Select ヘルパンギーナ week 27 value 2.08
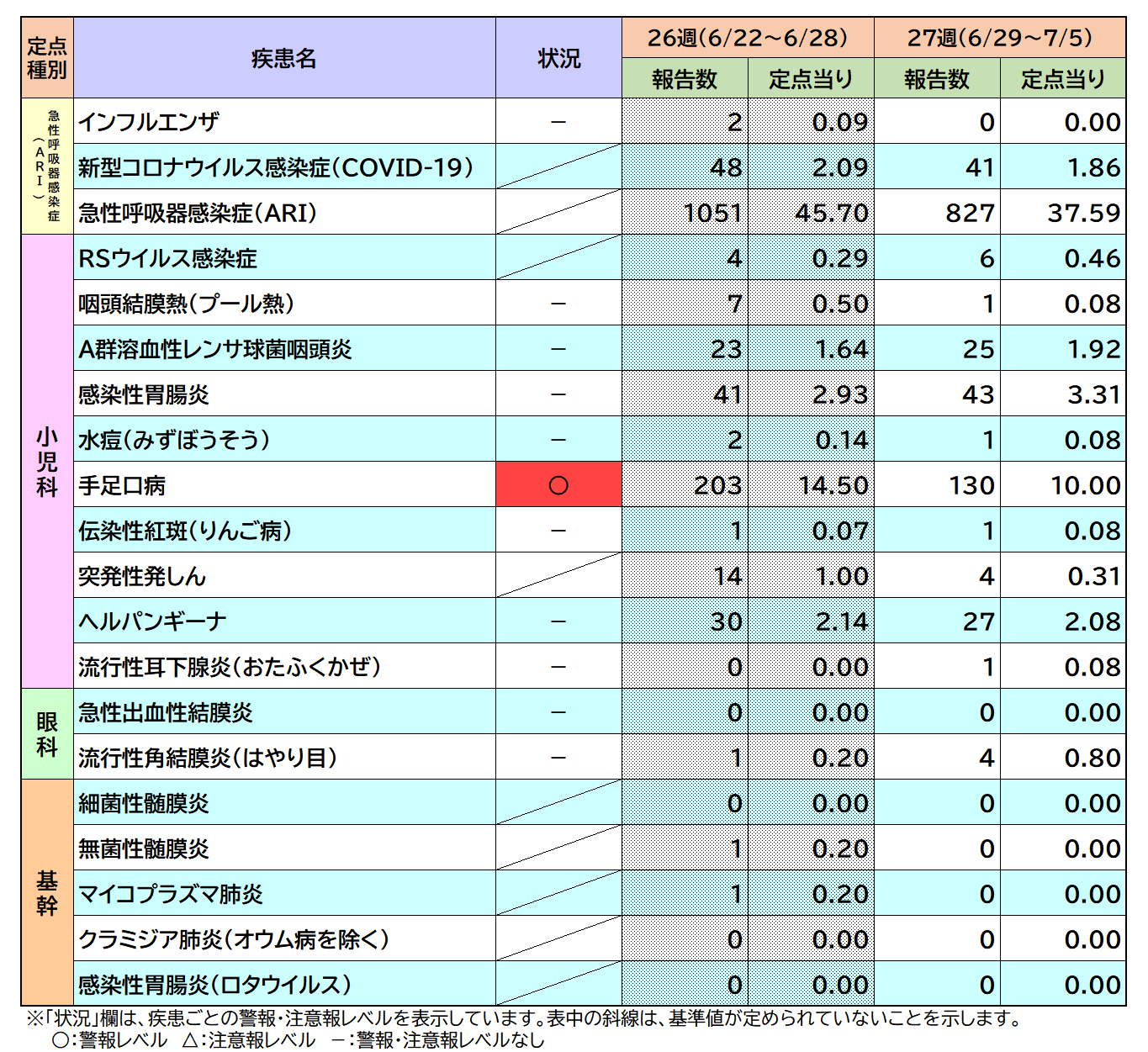Viewport: 1148px width, 1052px height. (x=1092, y=621)
